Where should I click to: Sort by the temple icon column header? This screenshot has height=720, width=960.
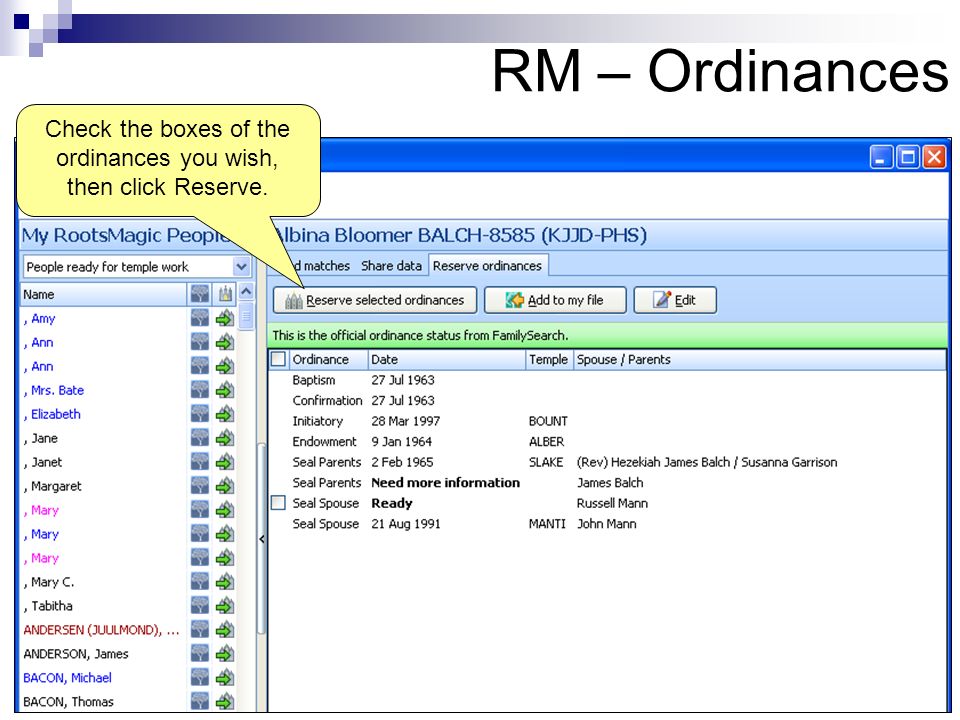(x=225, y=294)
